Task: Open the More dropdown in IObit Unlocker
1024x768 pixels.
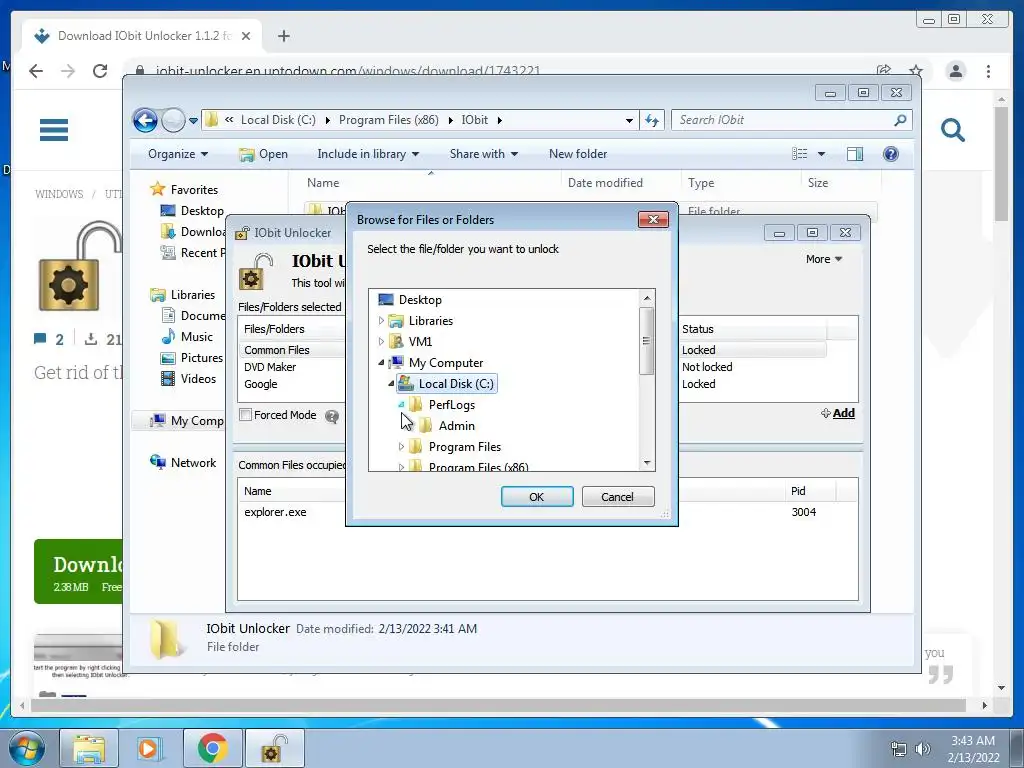Action: (x=824, y=259)
